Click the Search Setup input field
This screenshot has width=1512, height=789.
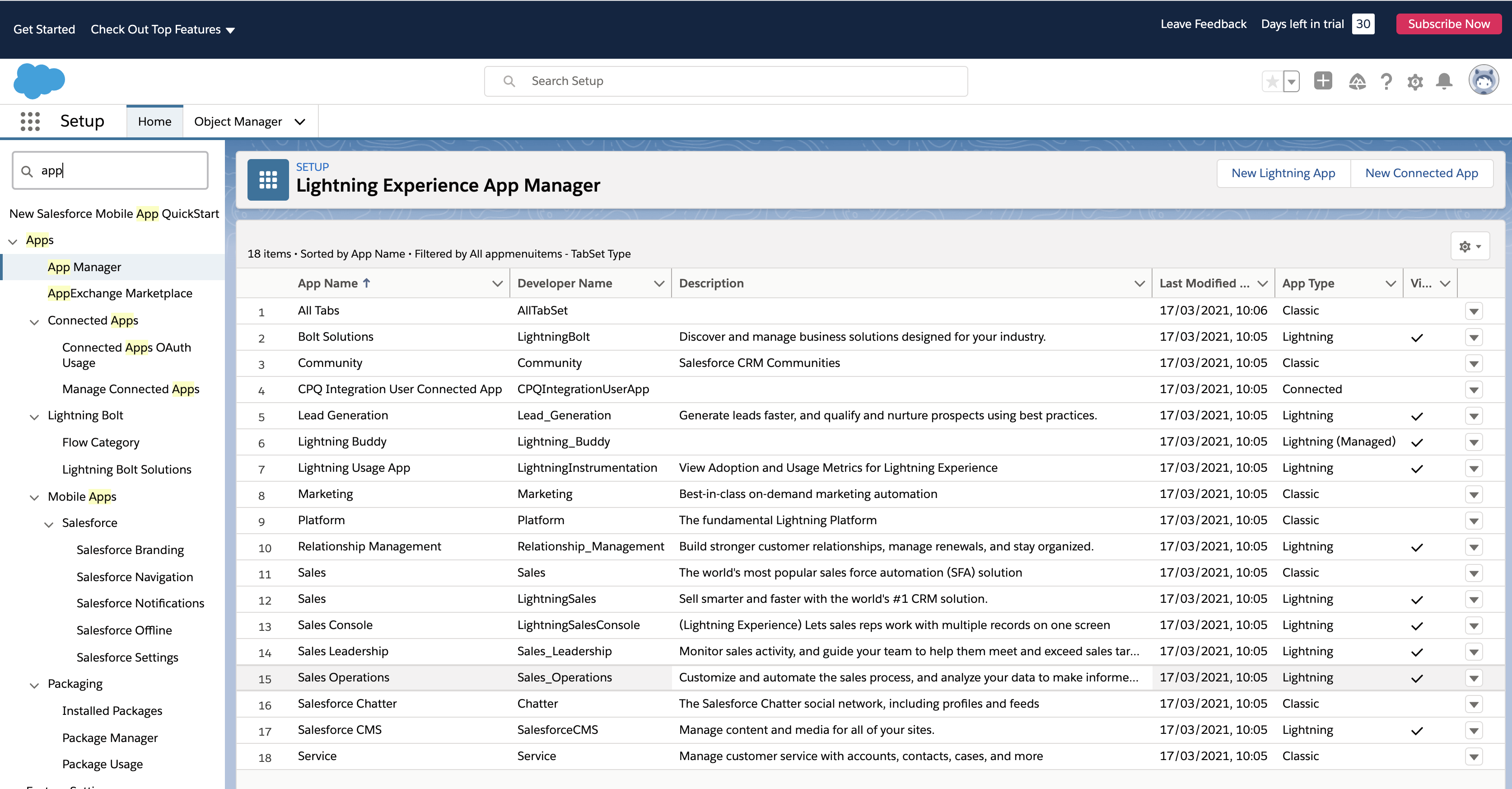click(725, 81)
